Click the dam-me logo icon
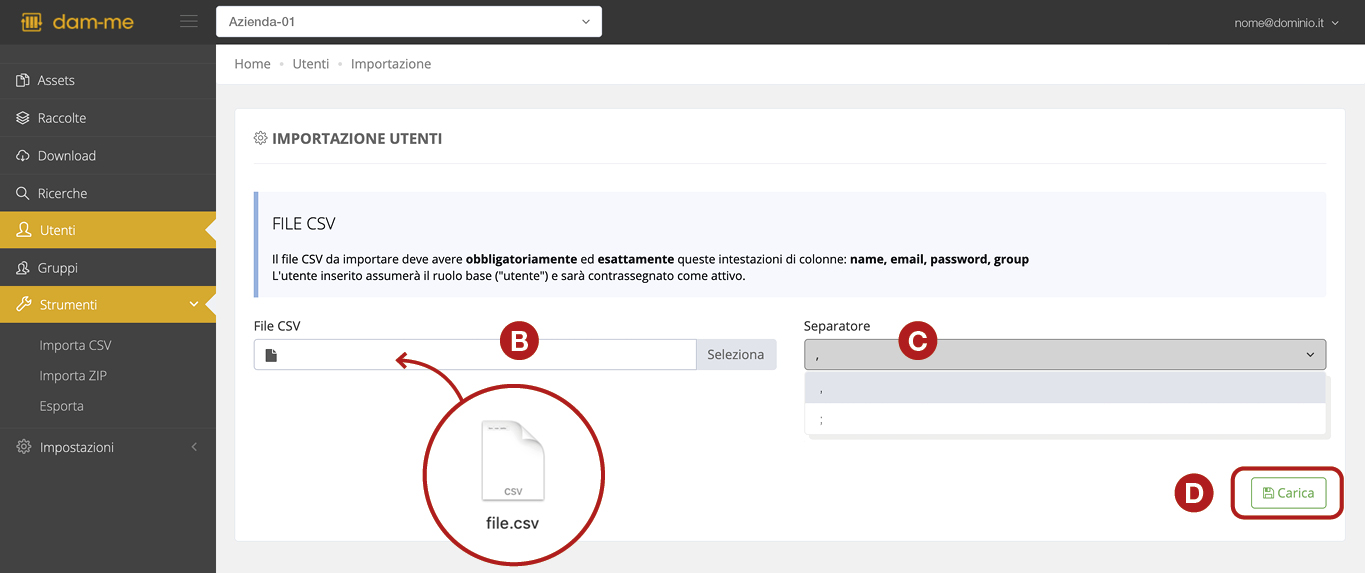The height and width of the screenshot is (573, 1365). (x=30, y=21)
